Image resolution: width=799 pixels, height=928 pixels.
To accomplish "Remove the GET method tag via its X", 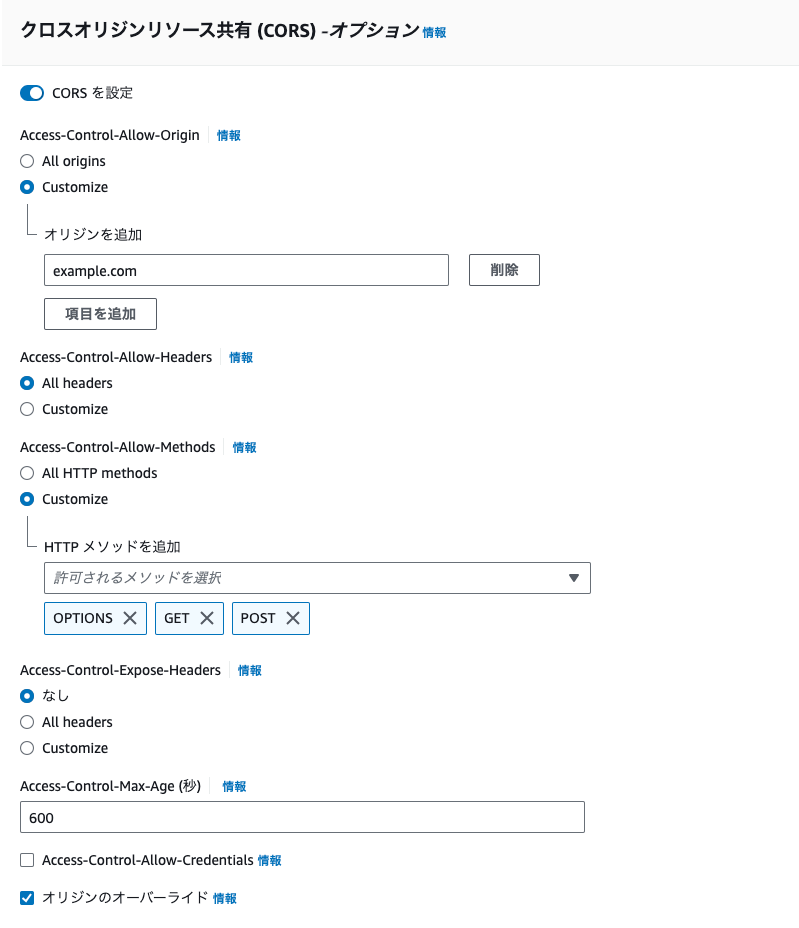I will (x=207, y=618).
